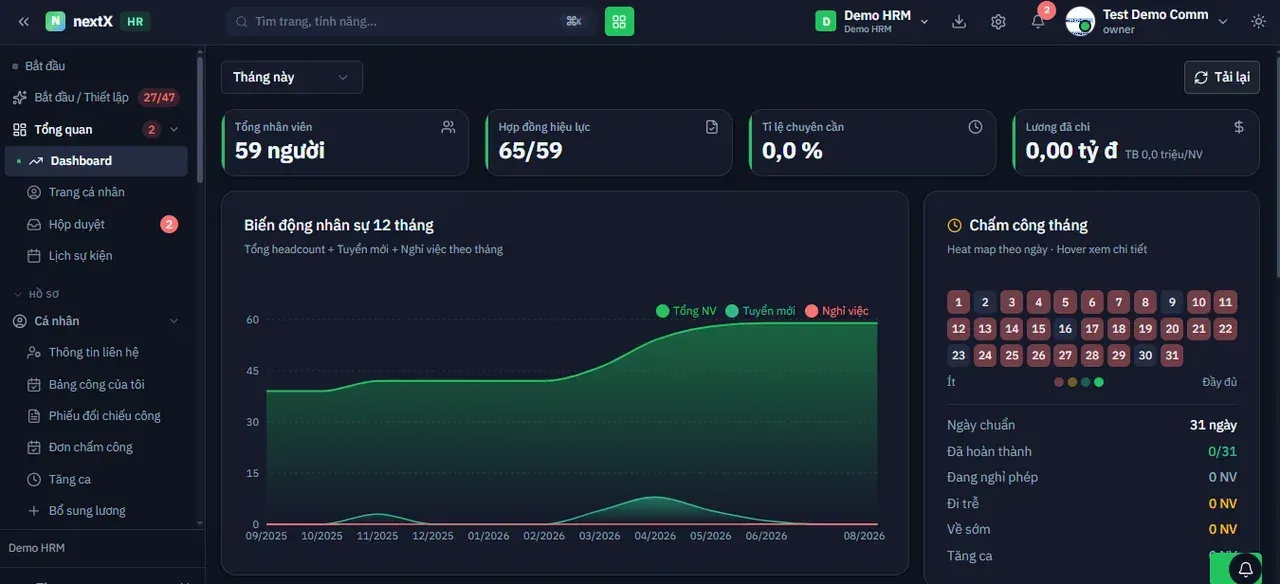Expand the user account chevron

point(1222,22)
